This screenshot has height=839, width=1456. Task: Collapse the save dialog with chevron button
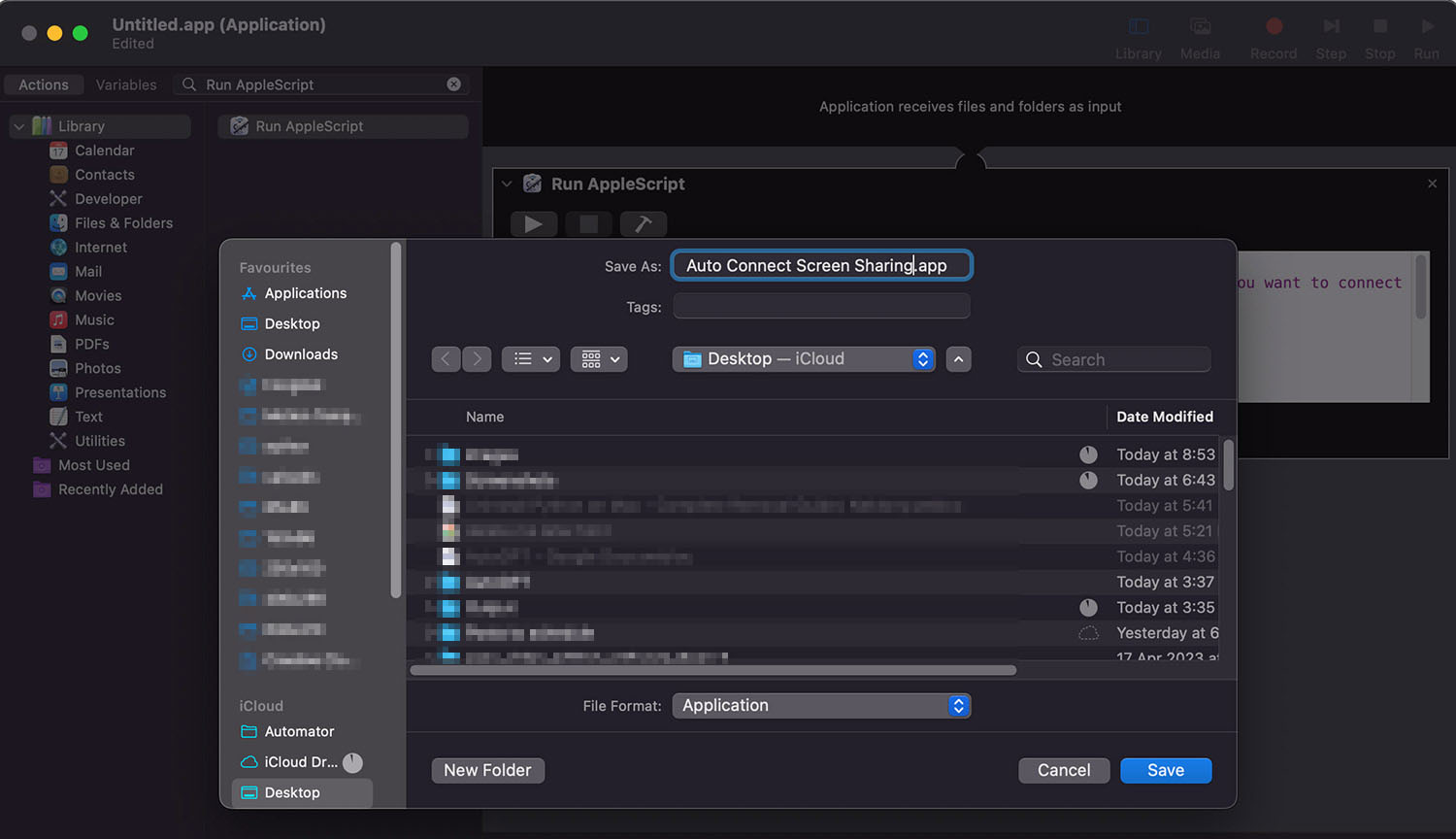[958, 359]
